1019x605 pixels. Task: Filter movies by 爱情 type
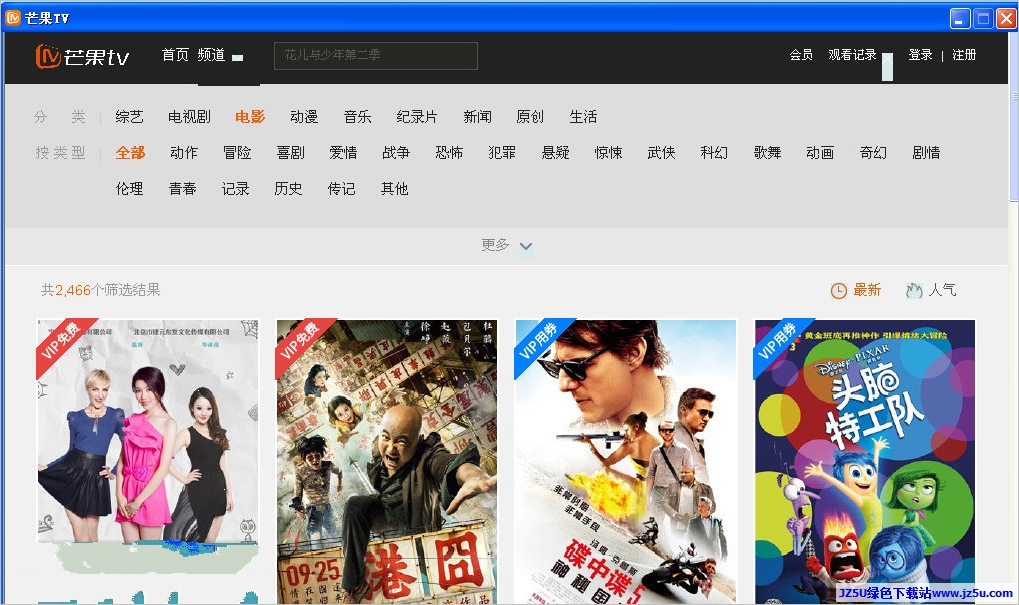tap(343, 153)
